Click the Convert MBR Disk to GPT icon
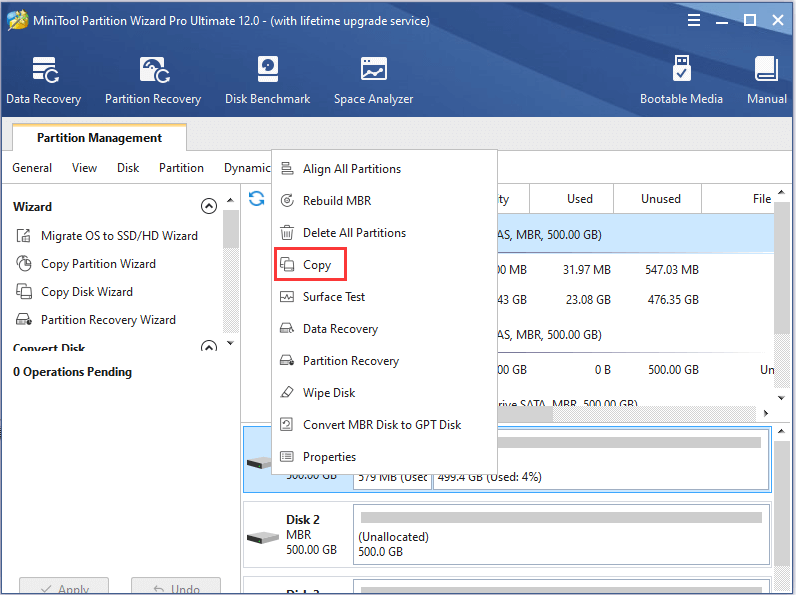The height and width of the screenshot is (595, 796). point(287,424)
